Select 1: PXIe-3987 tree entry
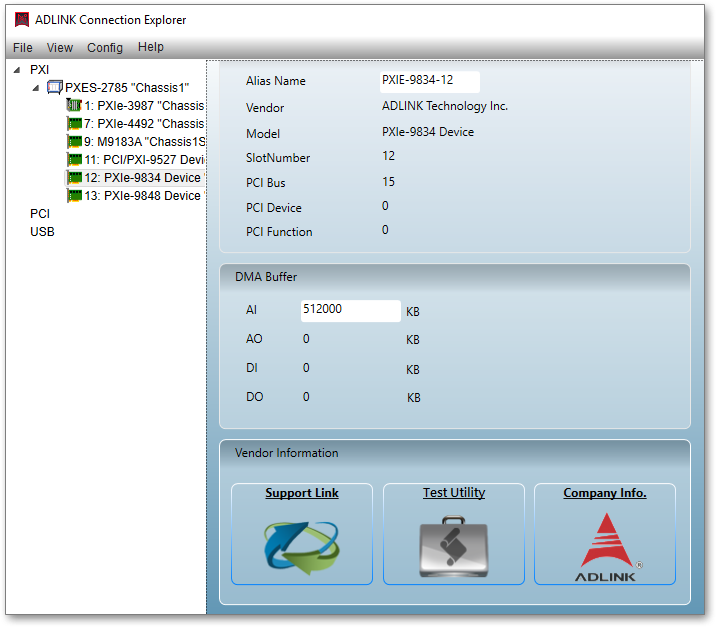Viewport: 716px width, 627px height. [144, 106]
